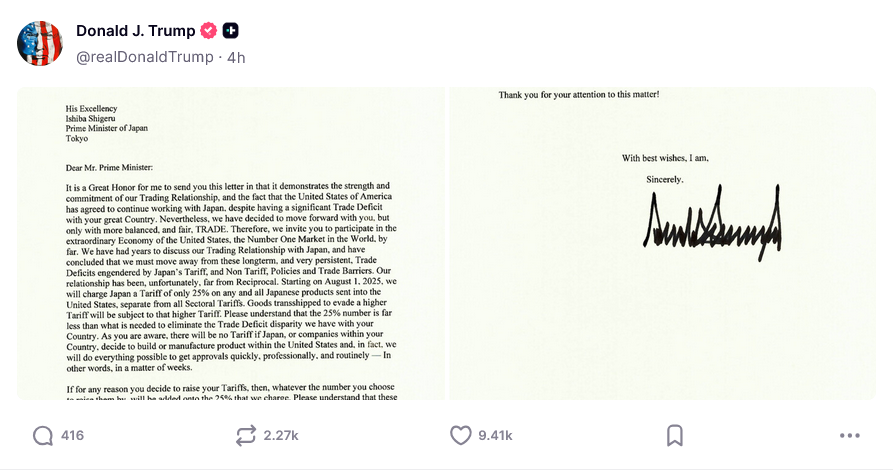Image resolution: width=893 pixels, height=470 pixels.
Task: Open the post via 4h timestamp
Action: pos(236,58)
